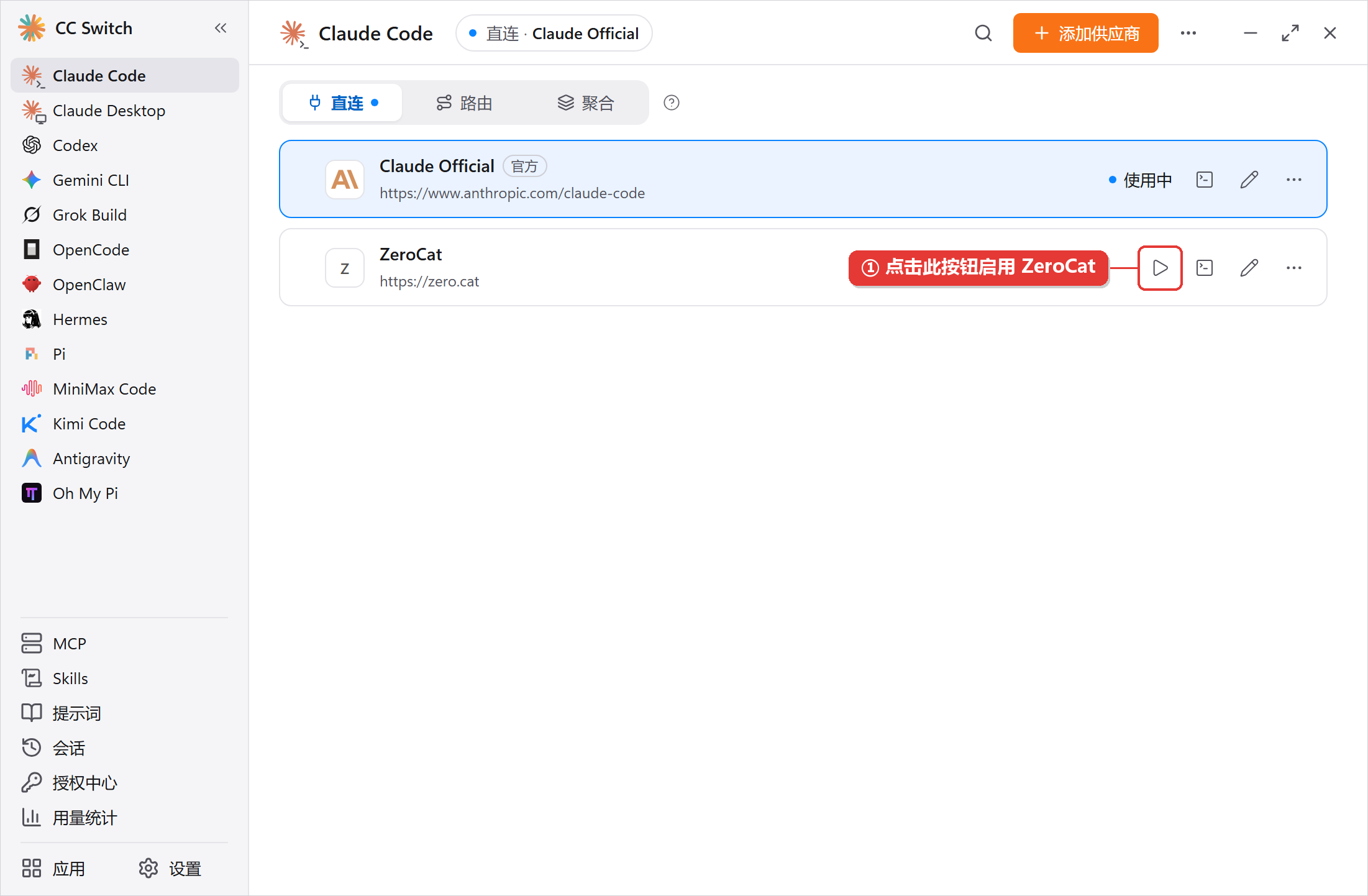Open 授权中心 authorization center
Viewport: 1368px width, 896px height.
tap(125, 783)
